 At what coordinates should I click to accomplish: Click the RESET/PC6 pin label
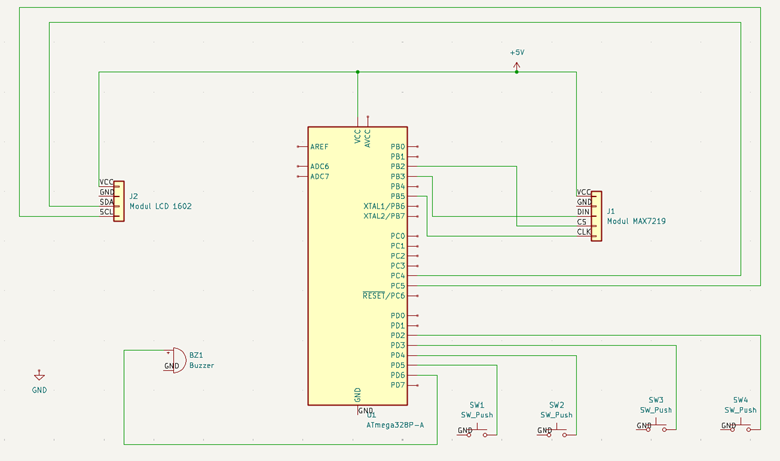point(384,295)
